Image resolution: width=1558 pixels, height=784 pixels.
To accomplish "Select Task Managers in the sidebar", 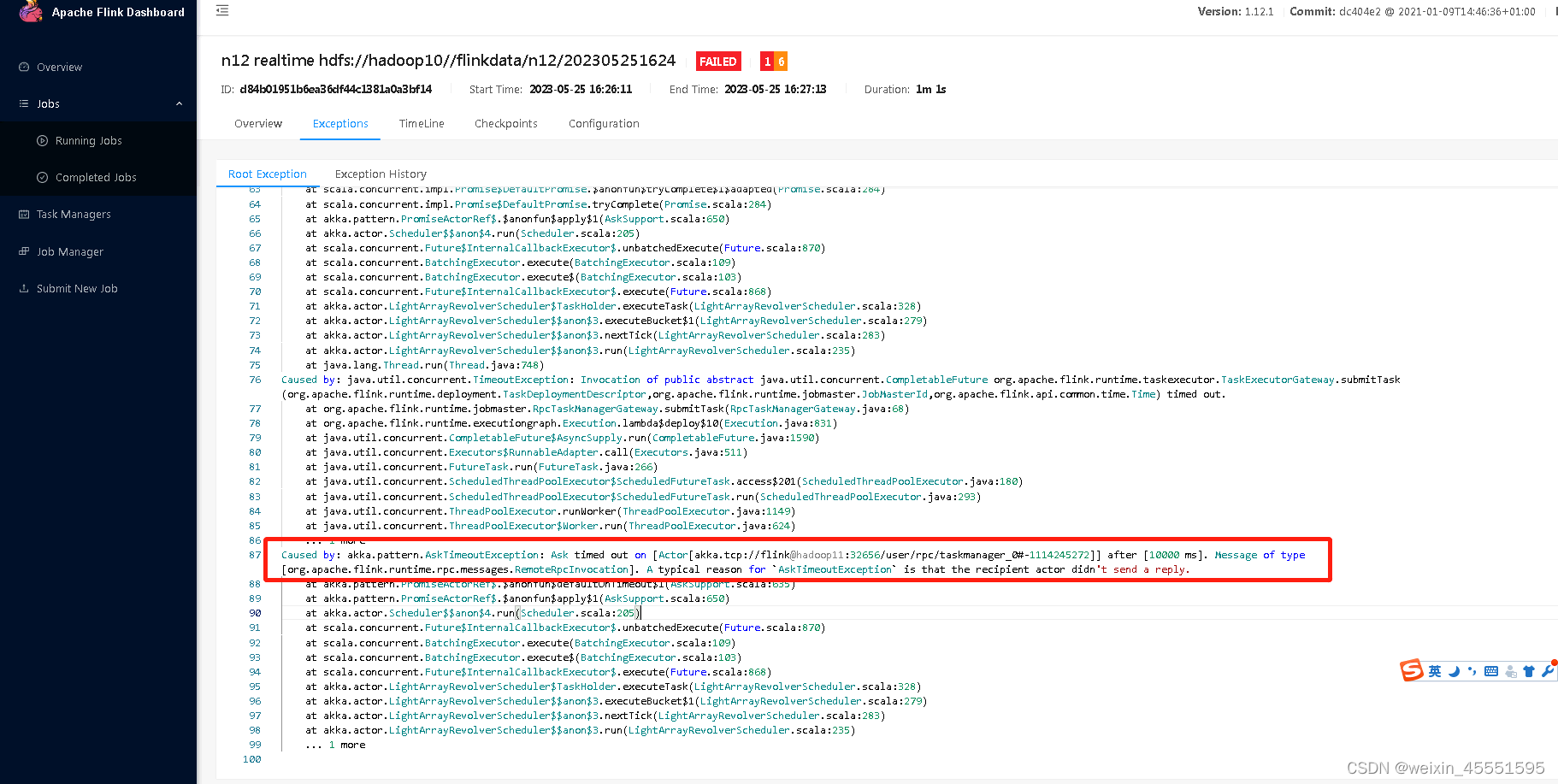I will pyautogui.click(x=74, y=214).
